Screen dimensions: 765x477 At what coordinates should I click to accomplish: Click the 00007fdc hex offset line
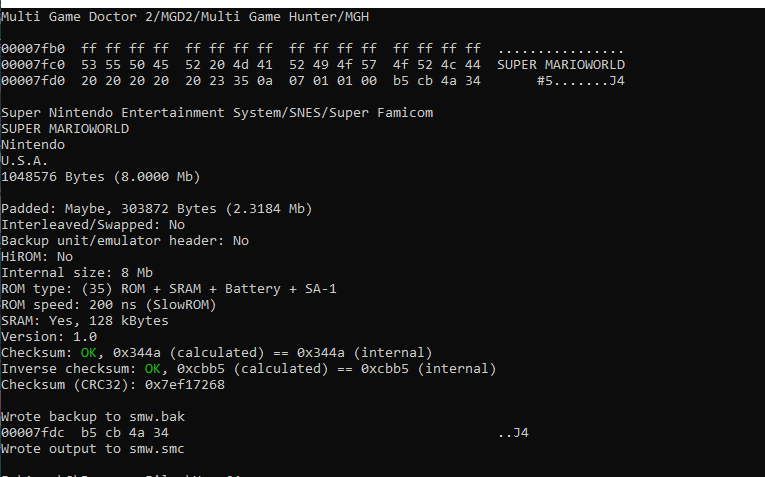[x=265, y=433]
